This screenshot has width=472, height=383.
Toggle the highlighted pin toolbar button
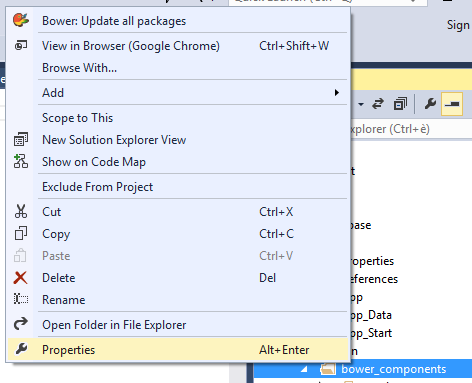452,104
